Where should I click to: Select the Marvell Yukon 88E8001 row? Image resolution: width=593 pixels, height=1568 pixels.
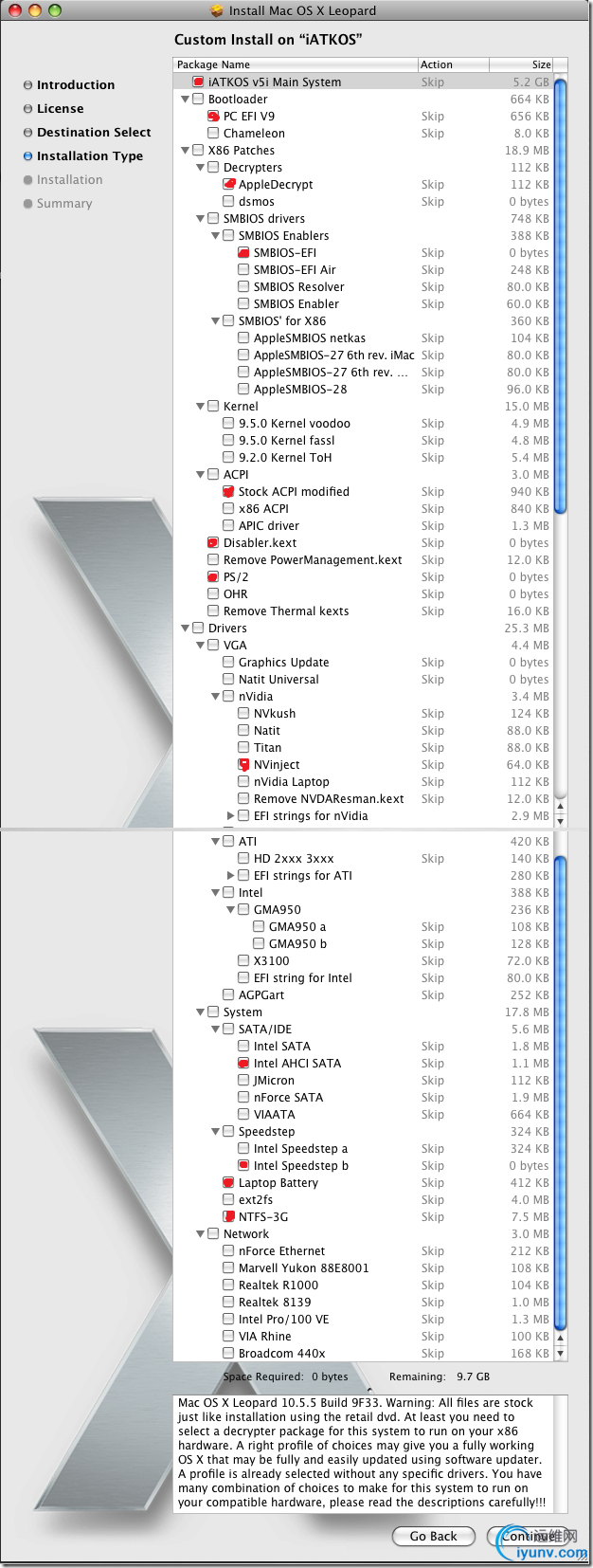363,1268
